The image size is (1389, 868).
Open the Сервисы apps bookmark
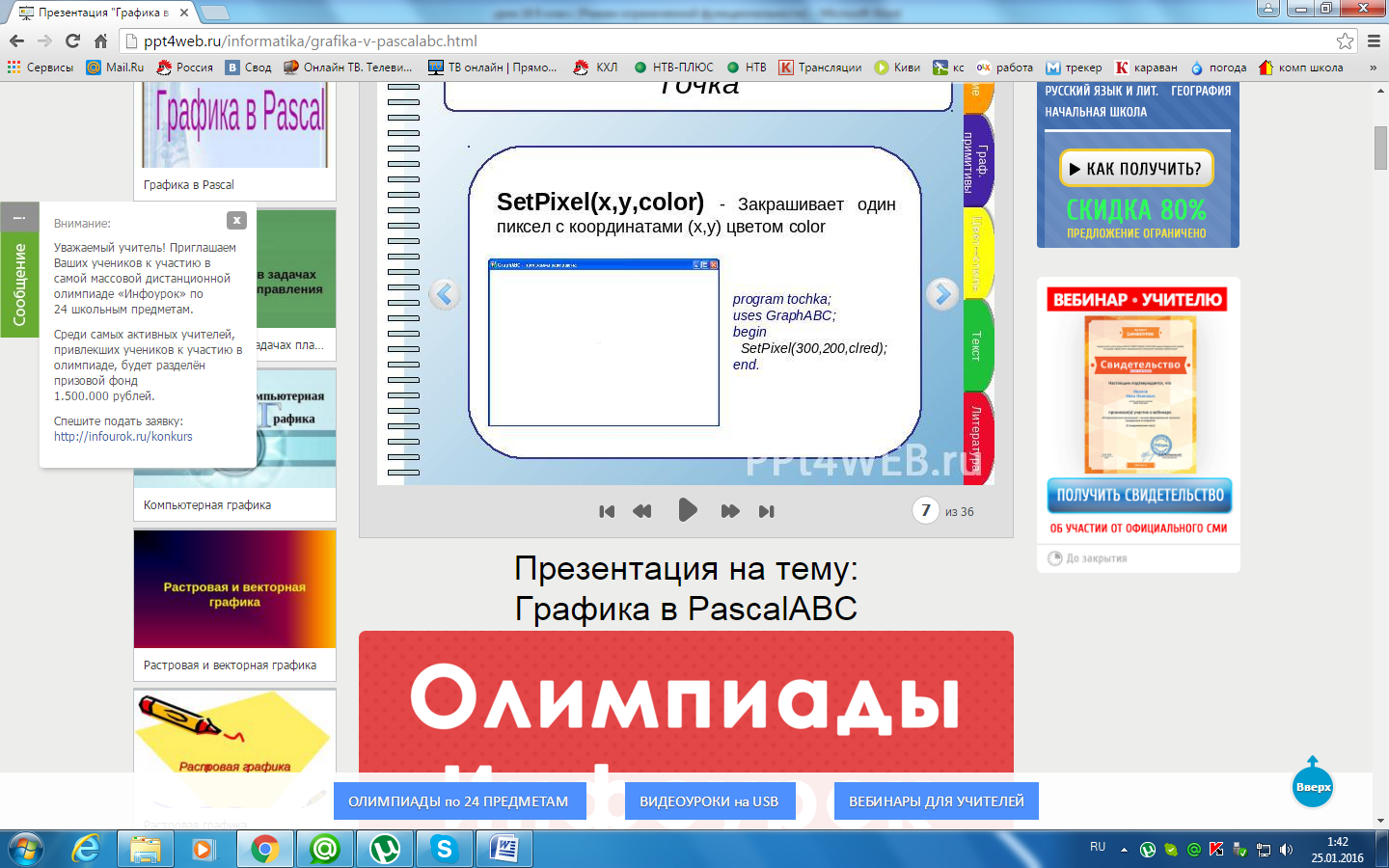[x=41, y=68]
